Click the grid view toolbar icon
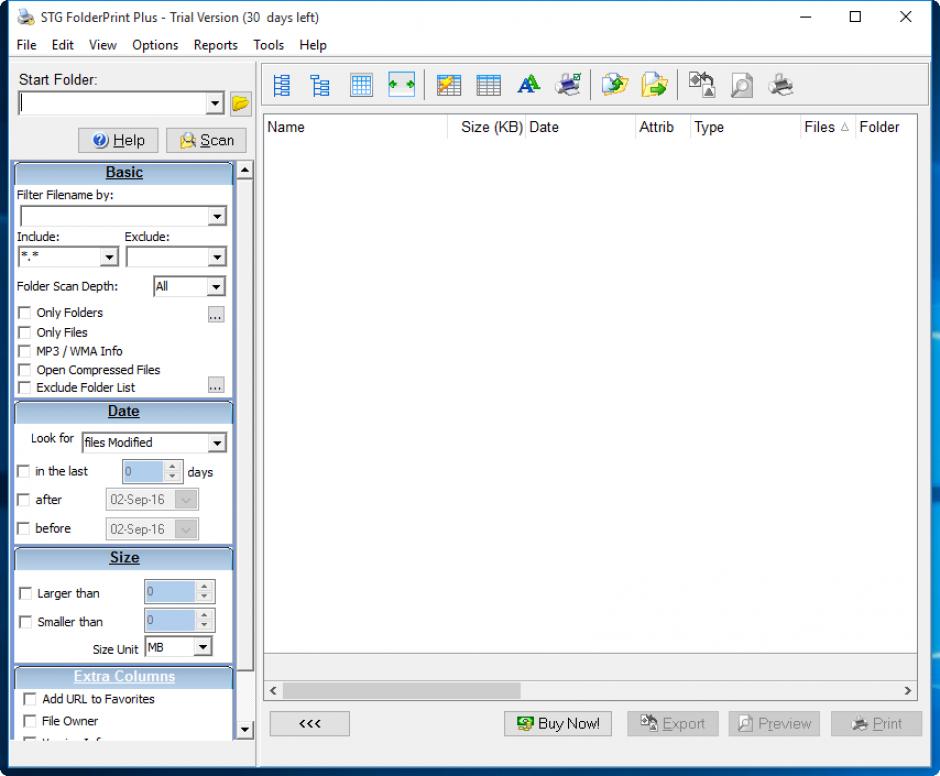This screenshot has width=940, height=776. [x=361, y=85]
